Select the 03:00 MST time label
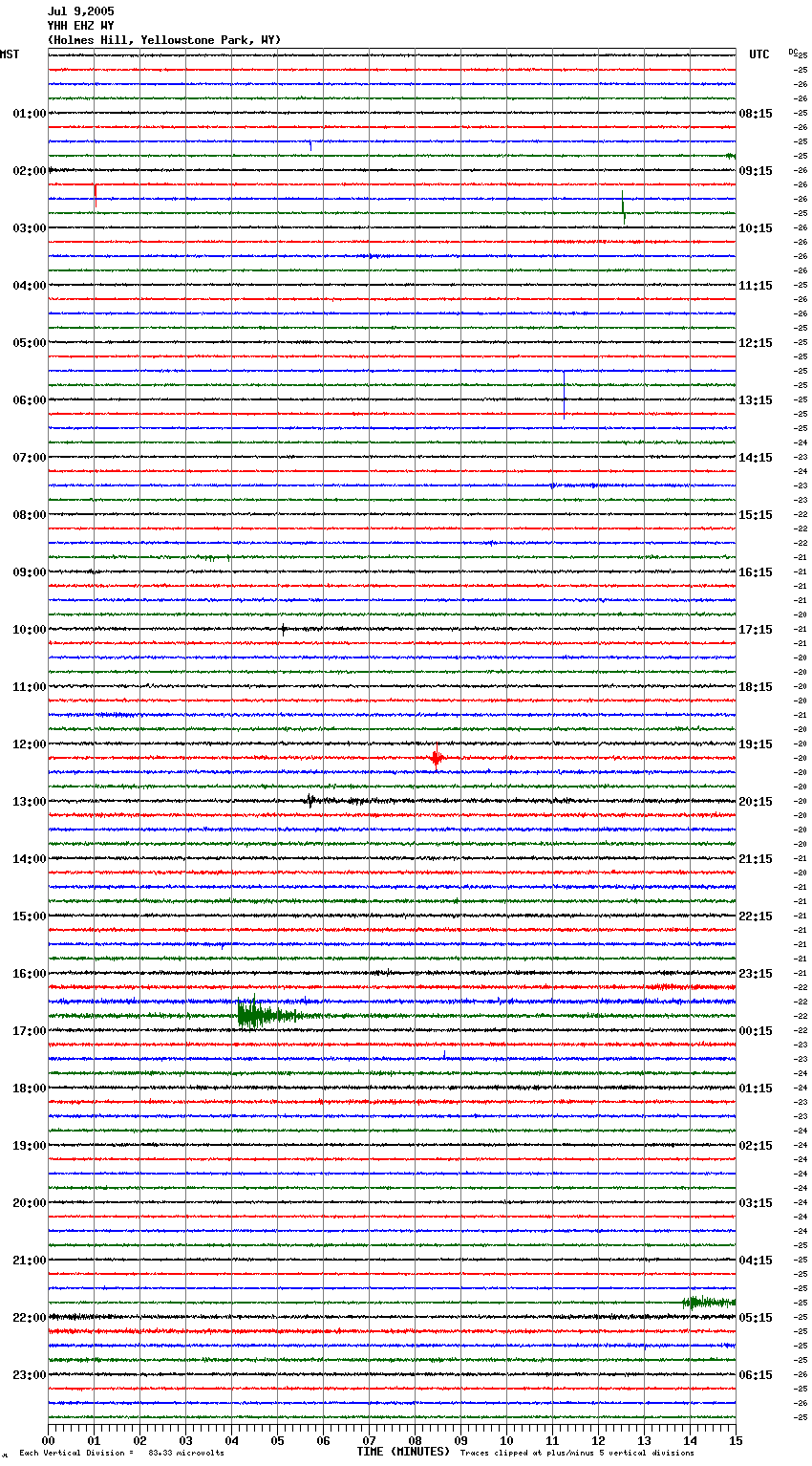This screenshot has height=1466, width=812. coord(30,228)
